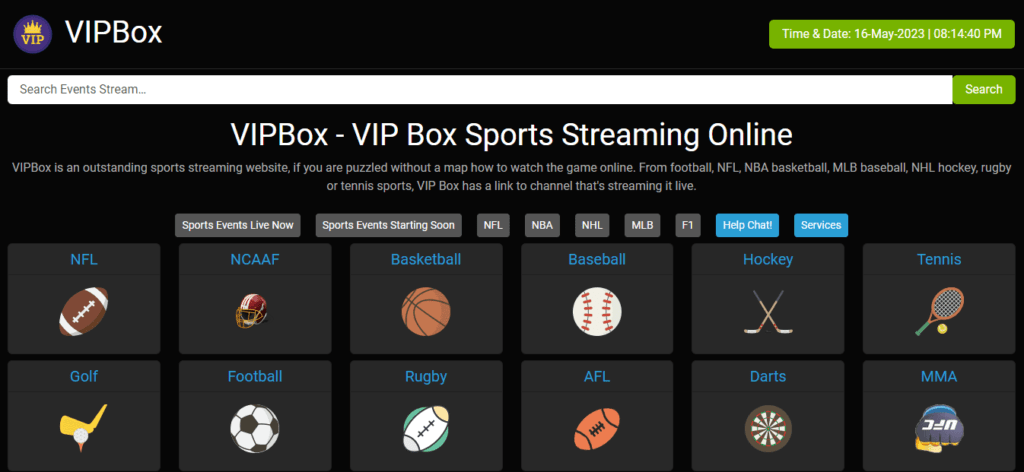Screen dimensions: 1024x472
Task: Choose the MLB quick filter button
Action: (642, 225)
